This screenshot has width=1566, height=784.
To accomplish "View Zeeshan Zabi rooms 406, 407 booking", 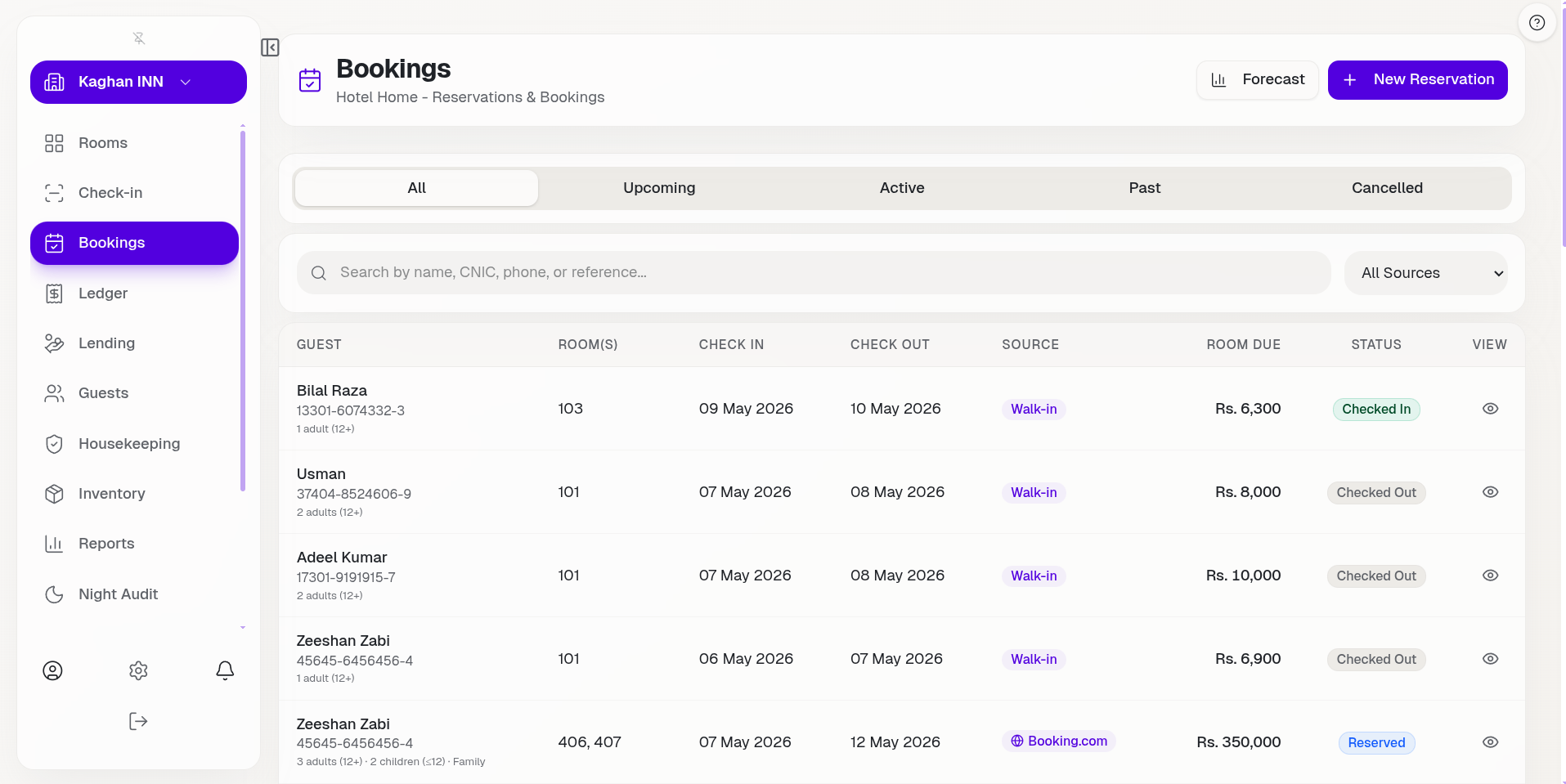I will [x=1490, y=742].
